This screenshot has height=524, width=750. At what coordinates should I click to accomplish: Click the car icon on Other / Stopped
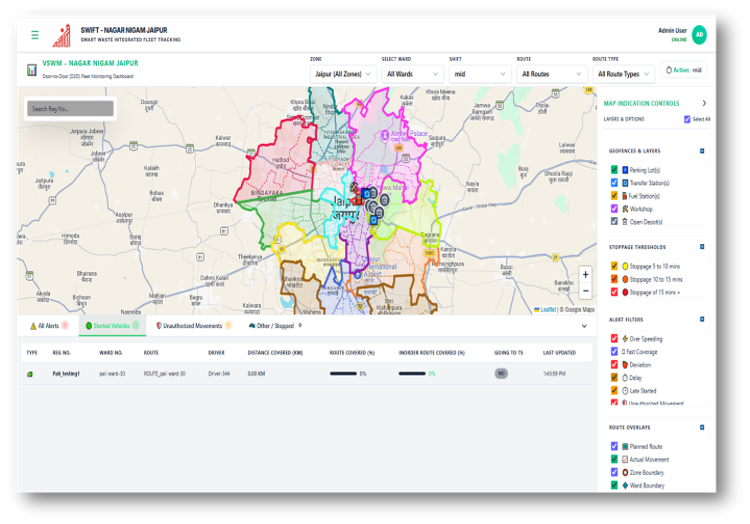pyautogui.click(x=252, y=326)
